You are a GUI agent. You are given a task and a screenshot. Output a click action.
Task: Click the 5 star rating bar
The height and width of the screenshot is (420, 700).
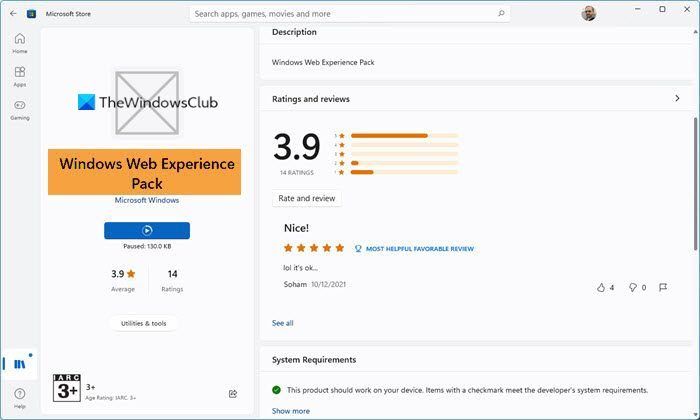(x=404, y=136)
